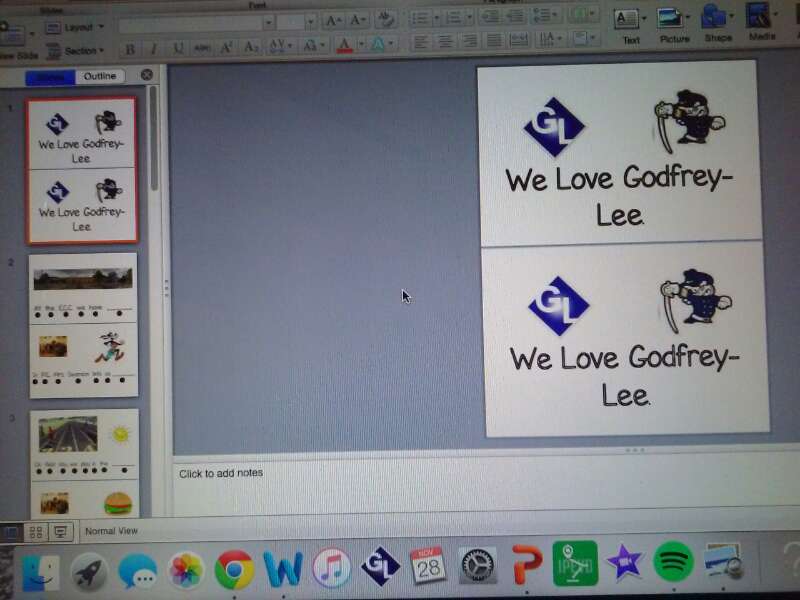800x600 pixels.
Task: Decrease font size with shrink button
Action: pyautogui.click(x=358, y=20)
